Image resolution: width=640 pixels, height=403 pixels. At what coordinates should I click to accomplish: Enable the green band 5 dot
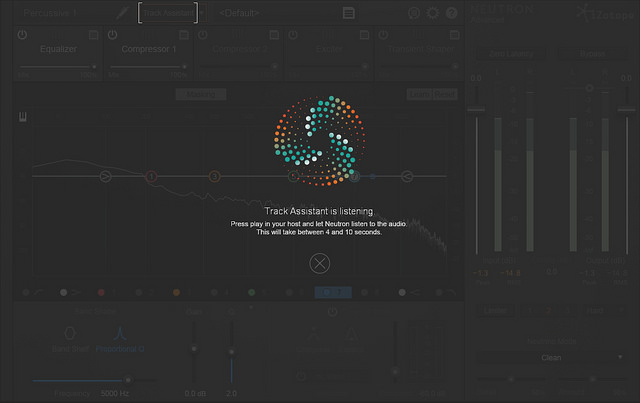click(252, 292)
